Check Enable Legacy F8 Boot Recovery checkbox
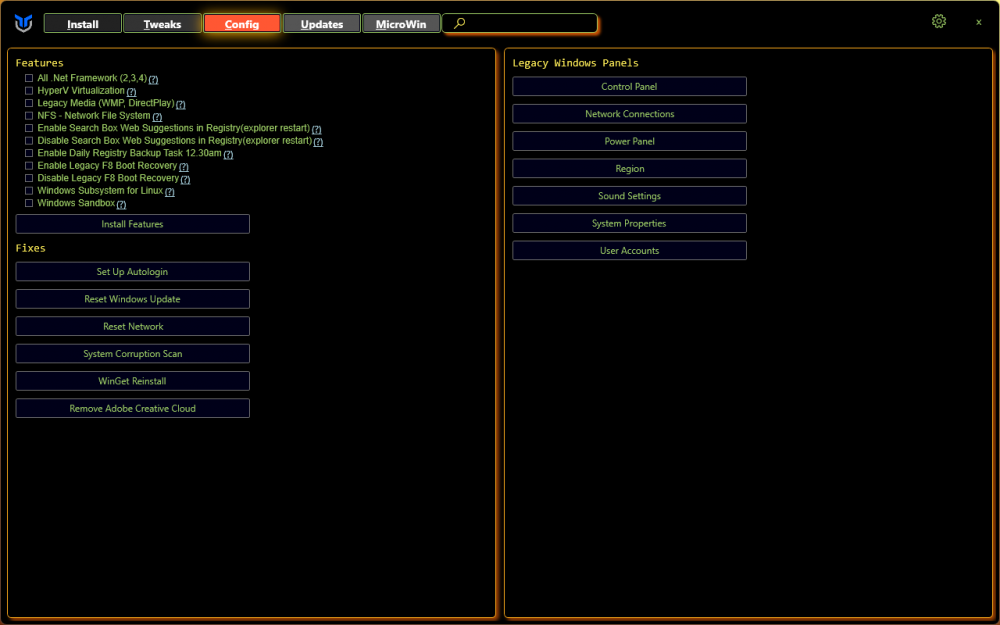 click(29, 165)
